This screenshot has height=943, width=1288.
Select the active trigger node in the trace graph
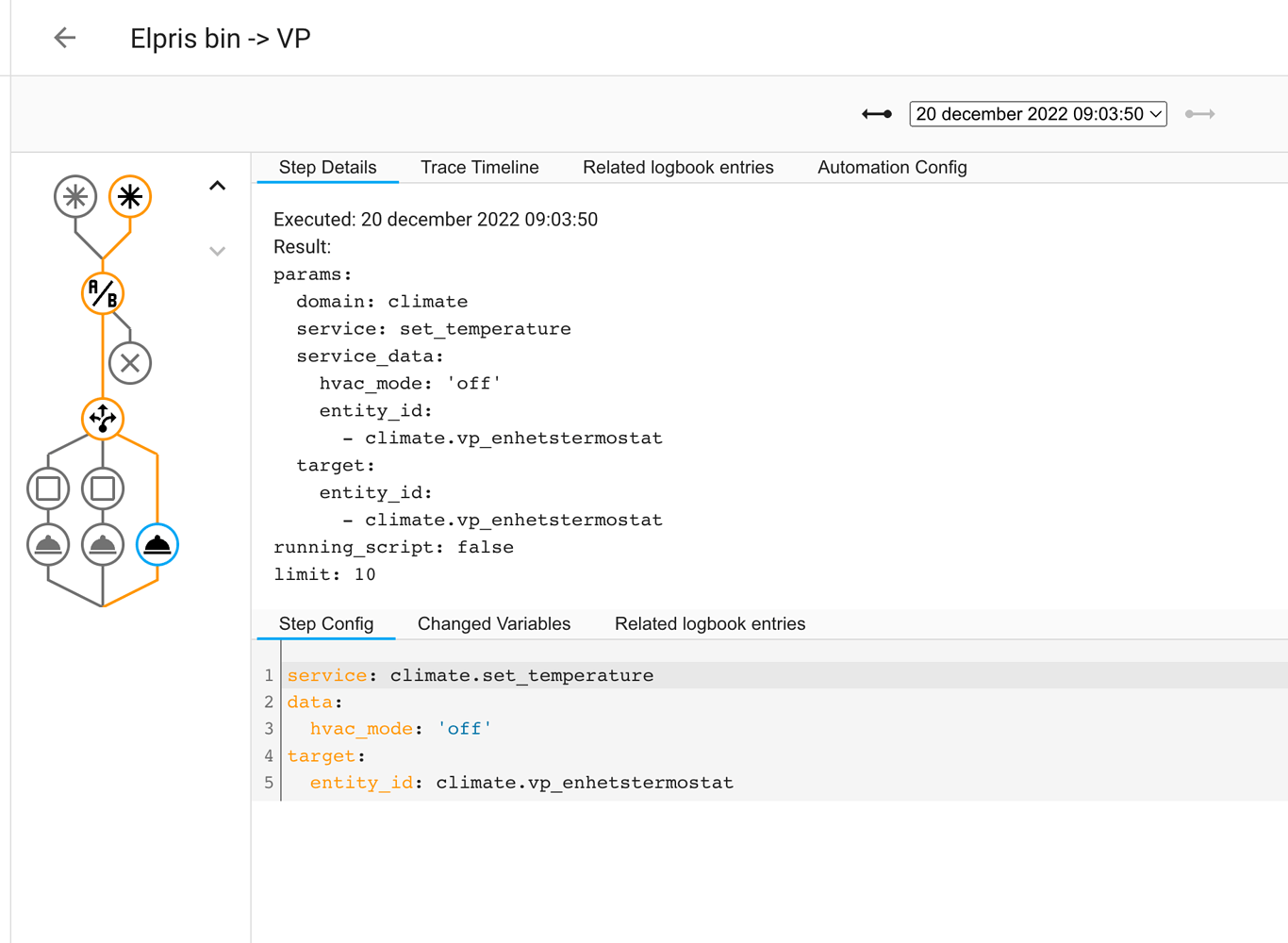129,196
